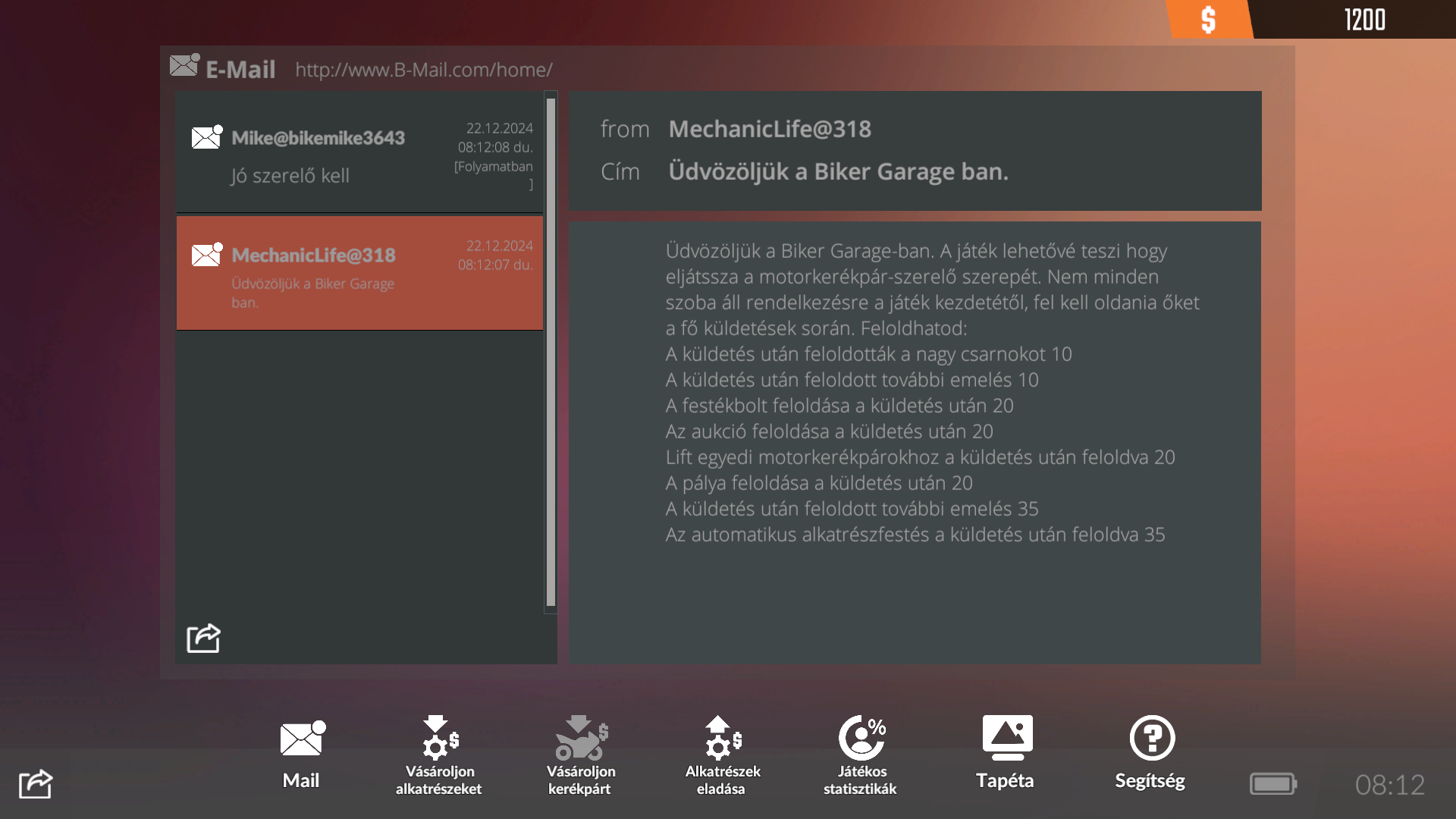Open the Segítség help icon

pyautogui.click(x=1151, y=738)
